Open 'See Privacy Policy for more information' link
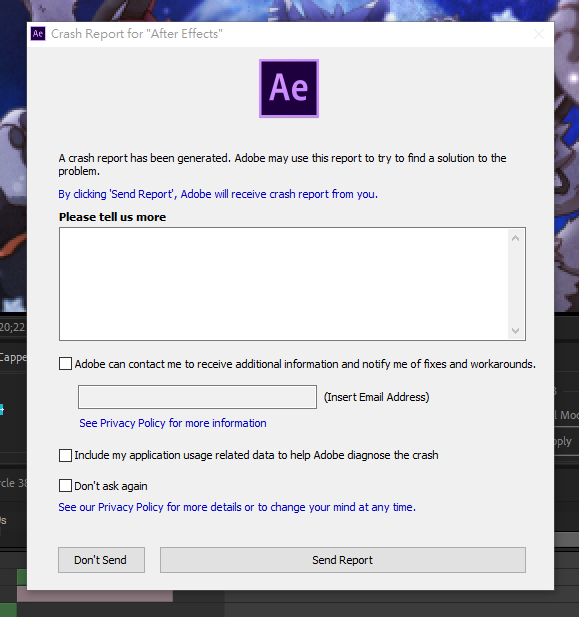579x617 pixels. click(x=173, y=423)
